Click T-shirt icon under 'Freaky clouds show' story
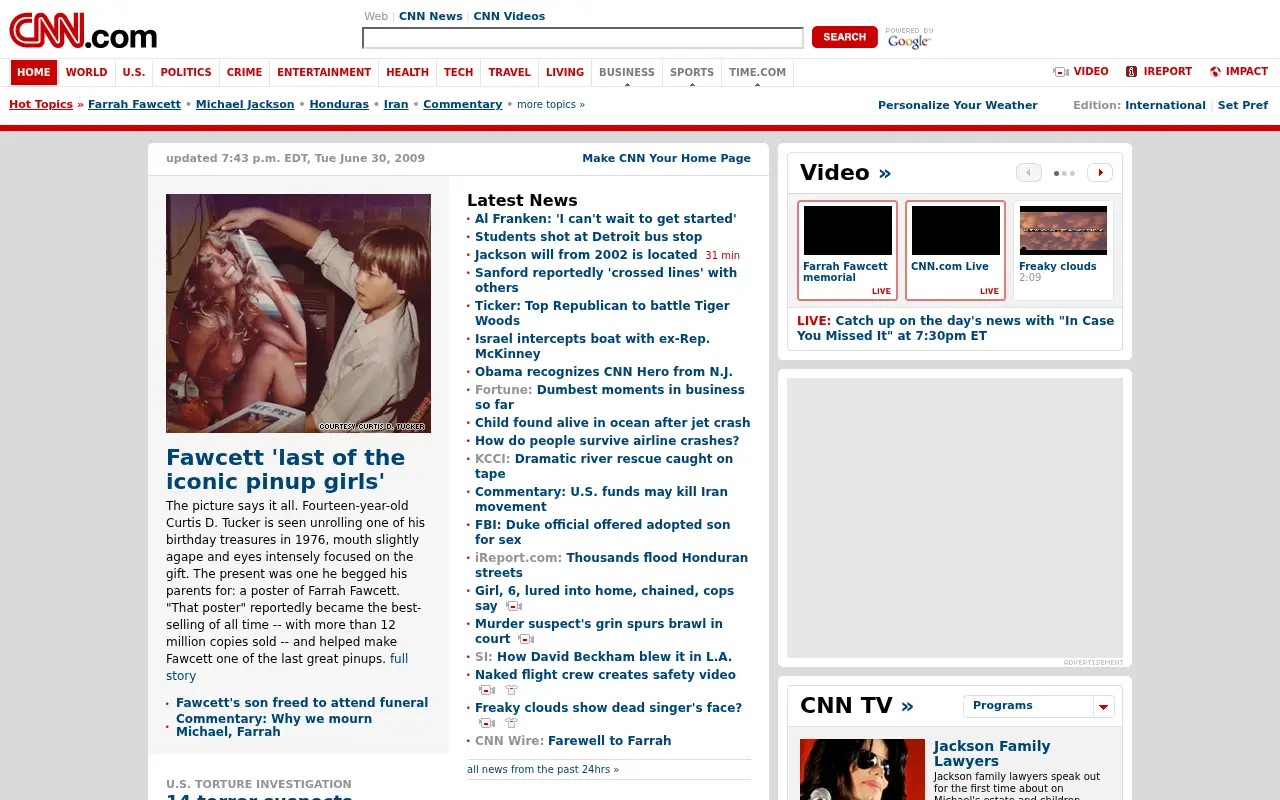This screenshot has height=800, width=1280. (511, 723)
